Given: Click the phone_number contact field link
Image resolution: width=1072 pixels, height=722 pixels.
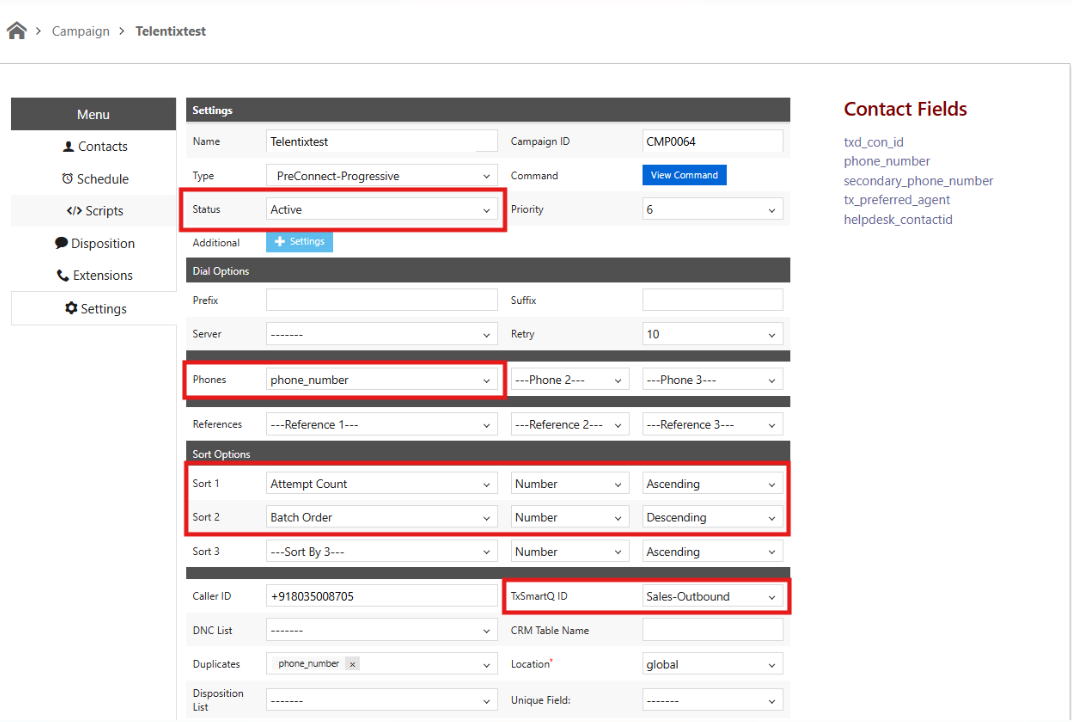Looking at the screenshot, I should (887, 161).
